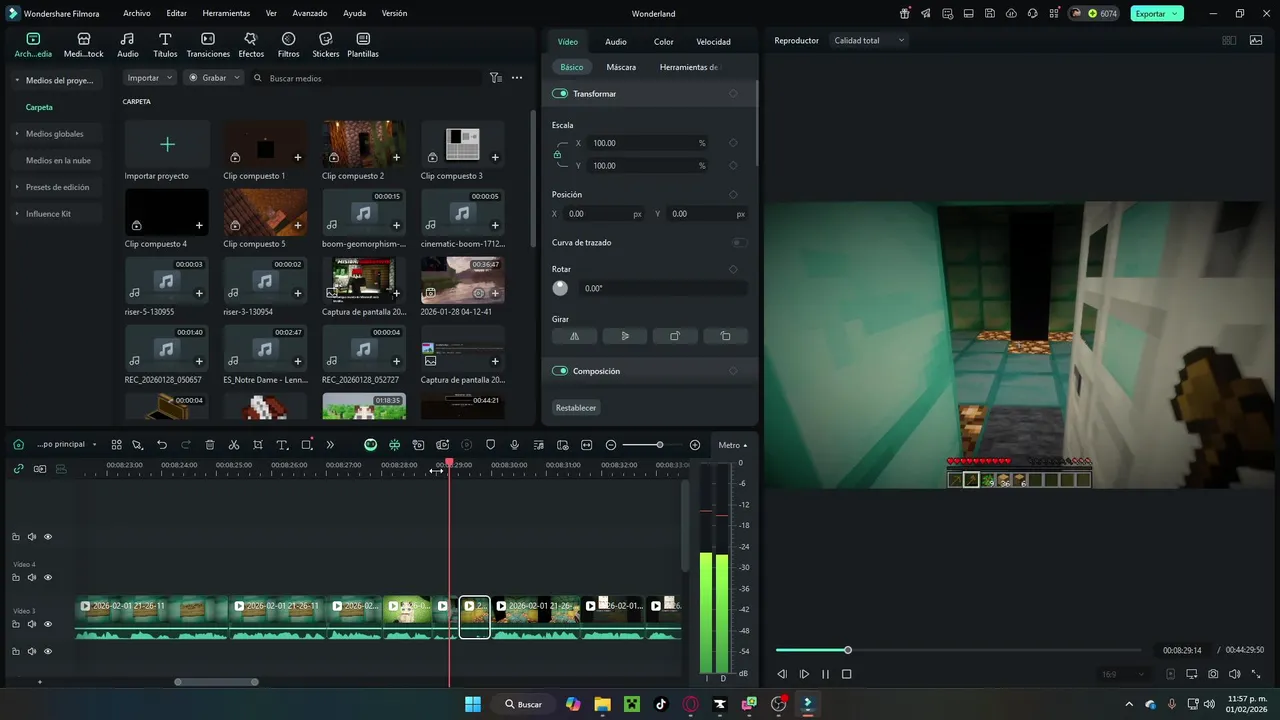Open the Metro audio meter dropdown
This screenshot has width=1280, height=720.
click(x=733, y=445)
